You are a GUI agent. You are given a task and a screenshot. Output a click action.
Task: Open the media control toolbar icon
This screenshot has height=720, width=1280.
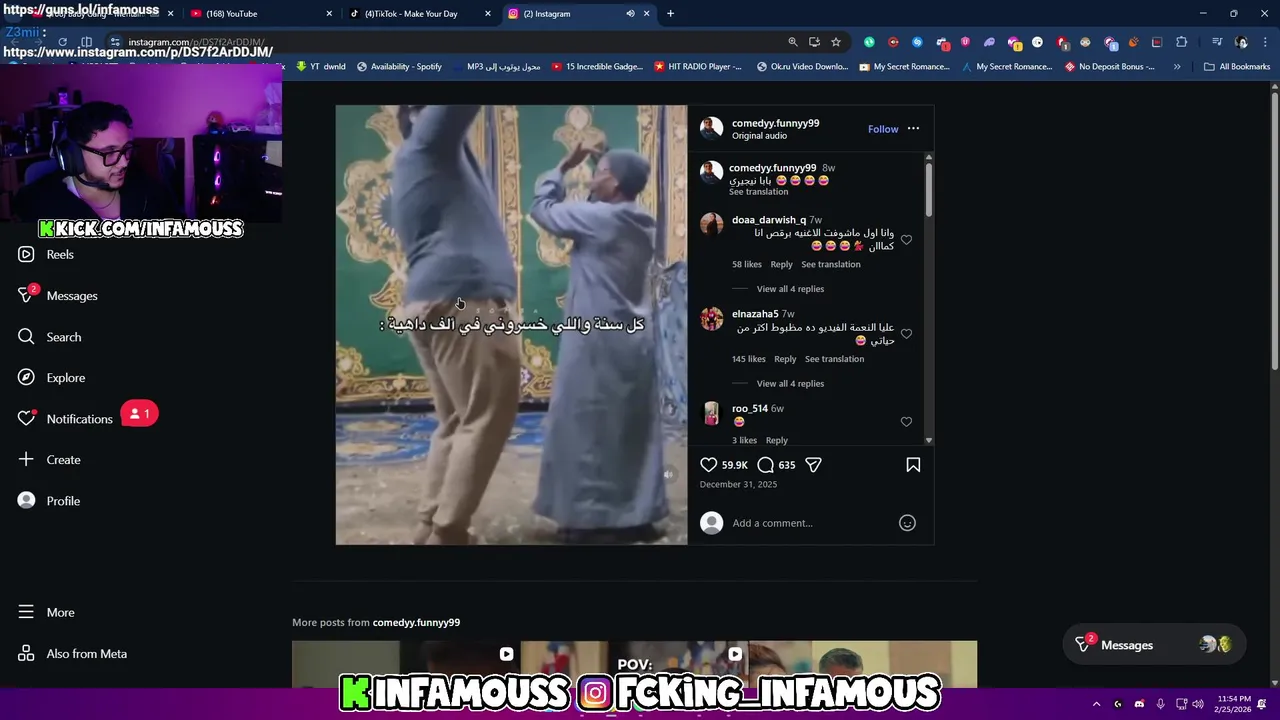coord(1217,42)
